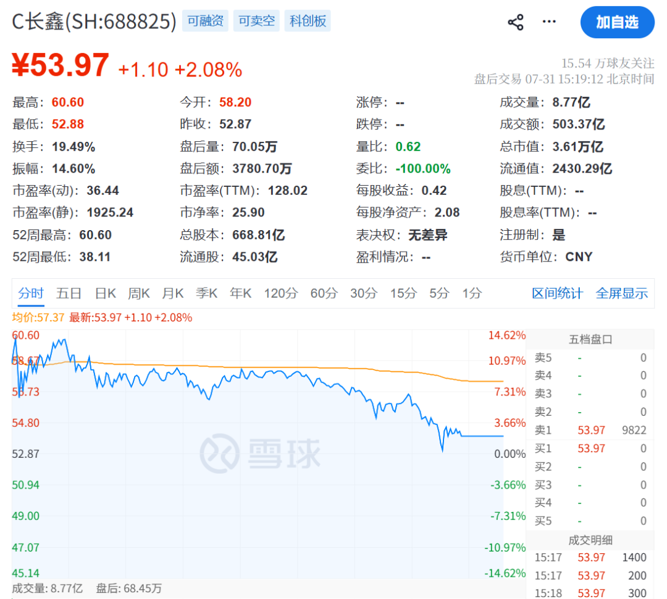This screenshot has width=667, height=599.
Task: Click the 买5 order row
Action: coord(590,521)
